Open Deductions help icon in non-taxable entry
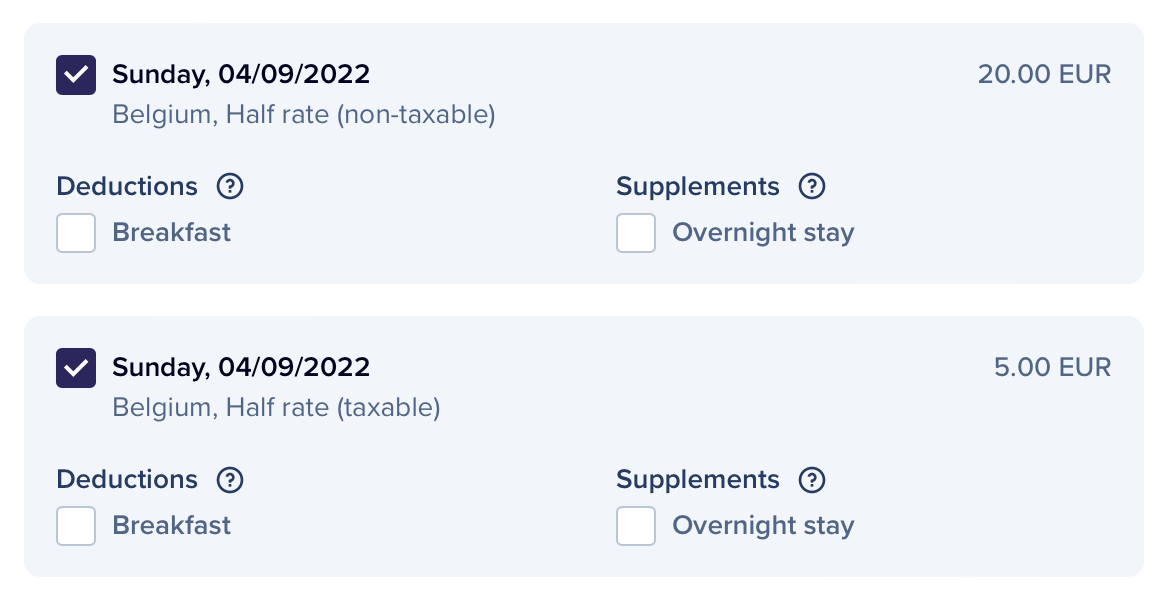Viewport: 1168px width, 602px height. coord(231,187)
